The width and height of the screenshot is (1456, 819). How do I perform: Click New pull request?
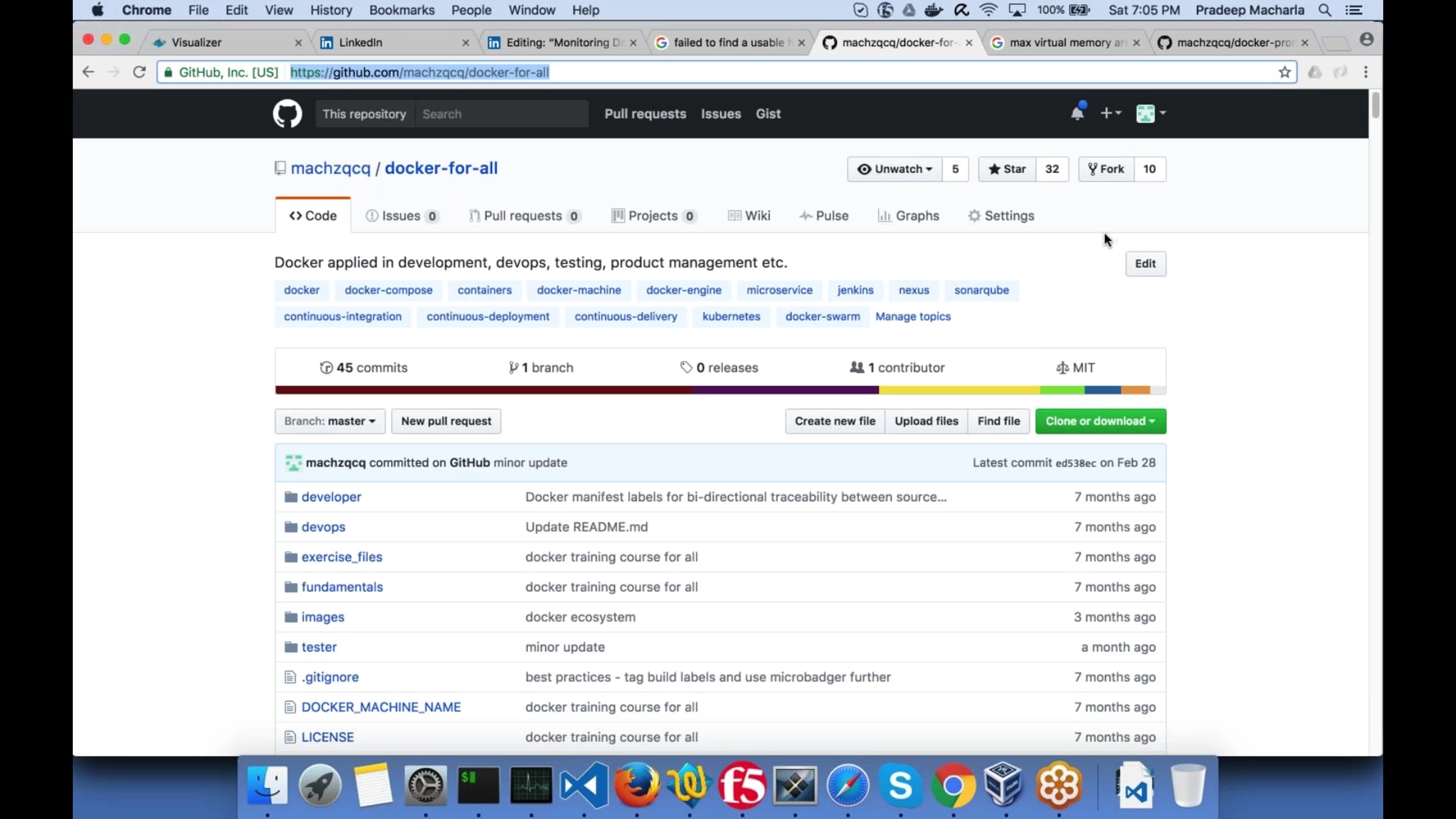pos(446,421)
